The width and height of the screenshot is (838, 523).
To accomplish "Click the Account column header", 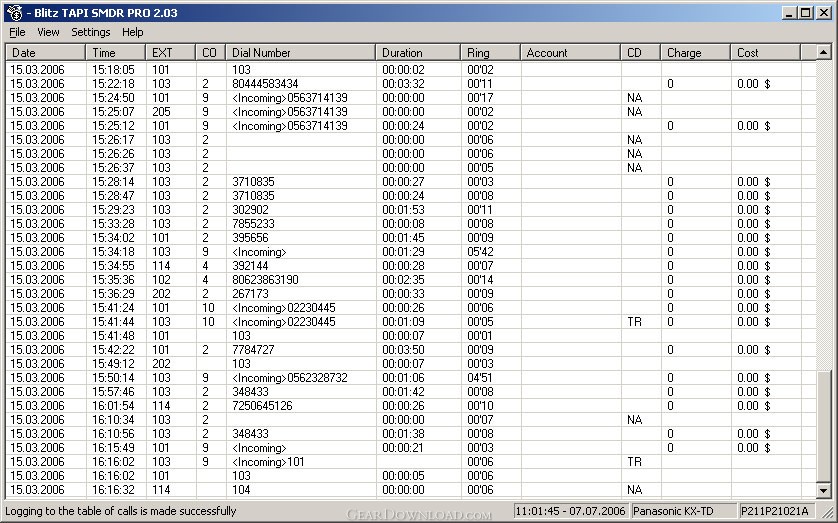I will (571, 53).
